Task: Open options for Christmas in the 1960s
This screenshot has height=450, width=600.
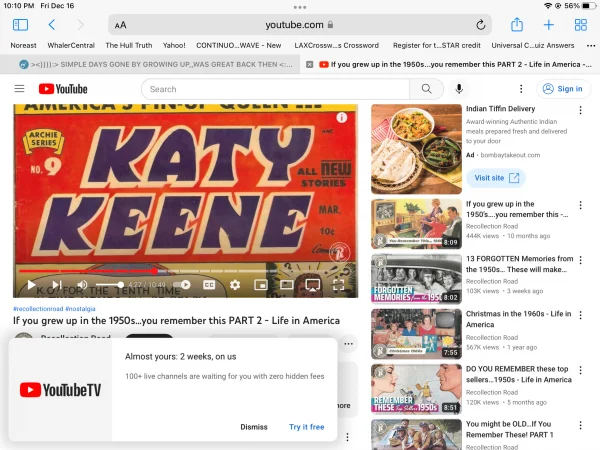Action: coord(580,315)
